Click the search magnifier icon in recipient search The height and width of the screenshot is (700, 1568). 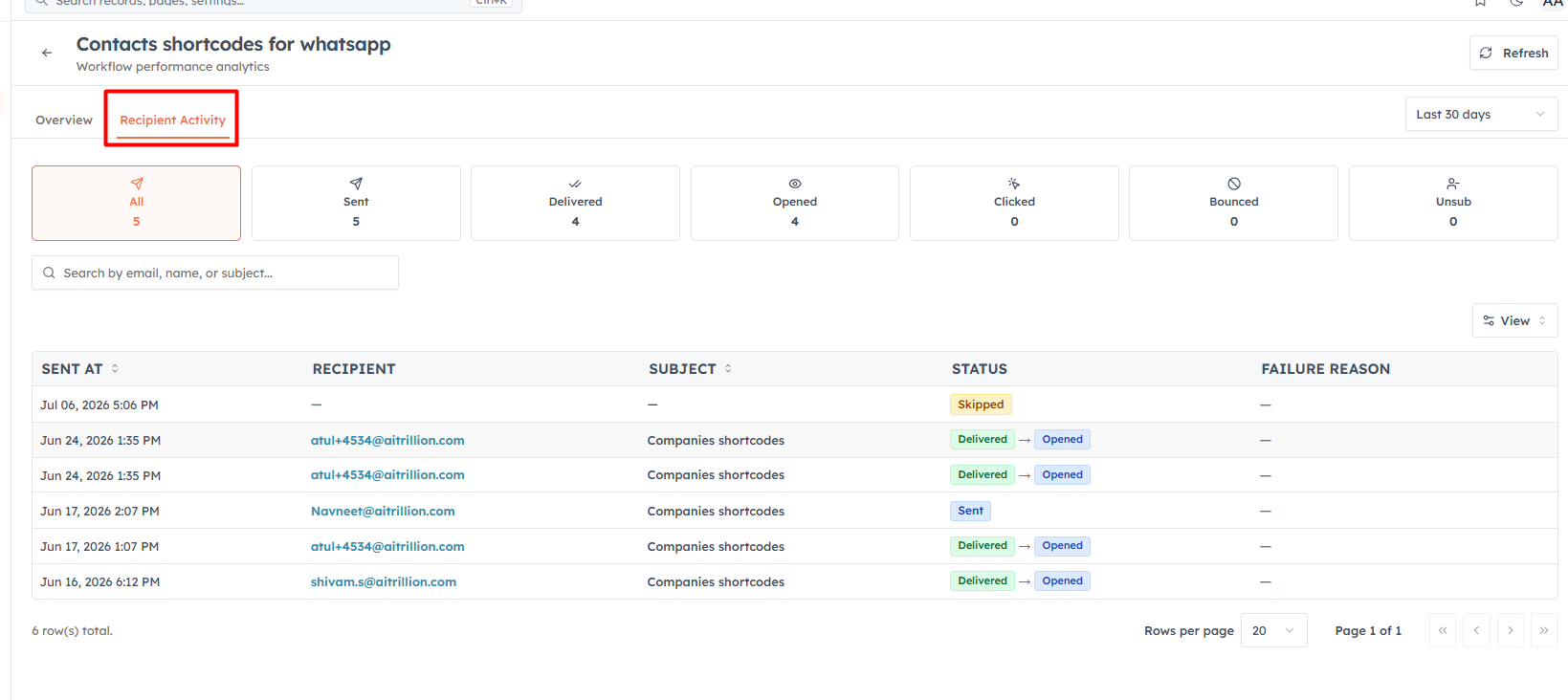point(49,273)
